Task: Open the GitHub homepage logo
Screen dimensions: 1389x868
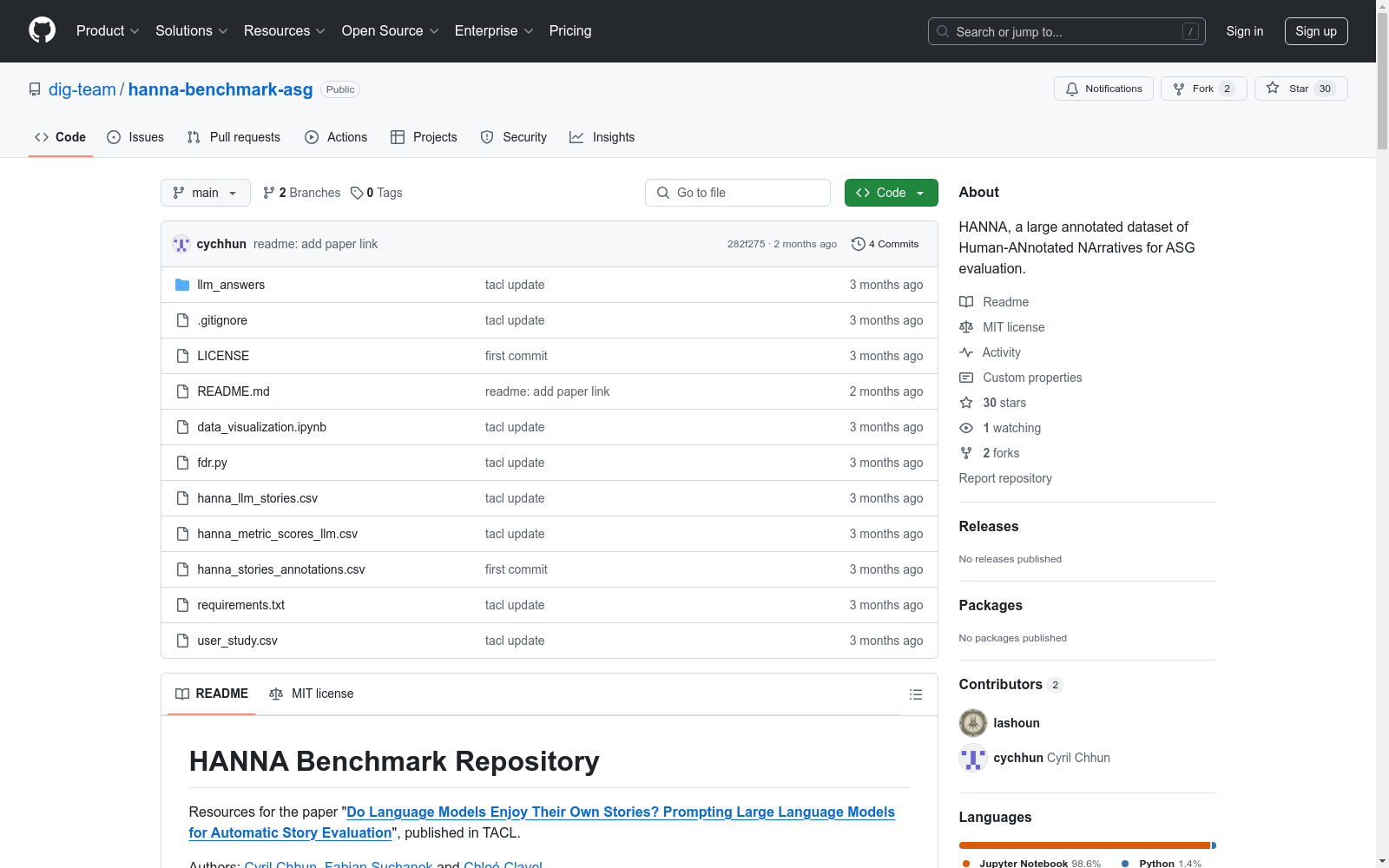Action: 42,30
